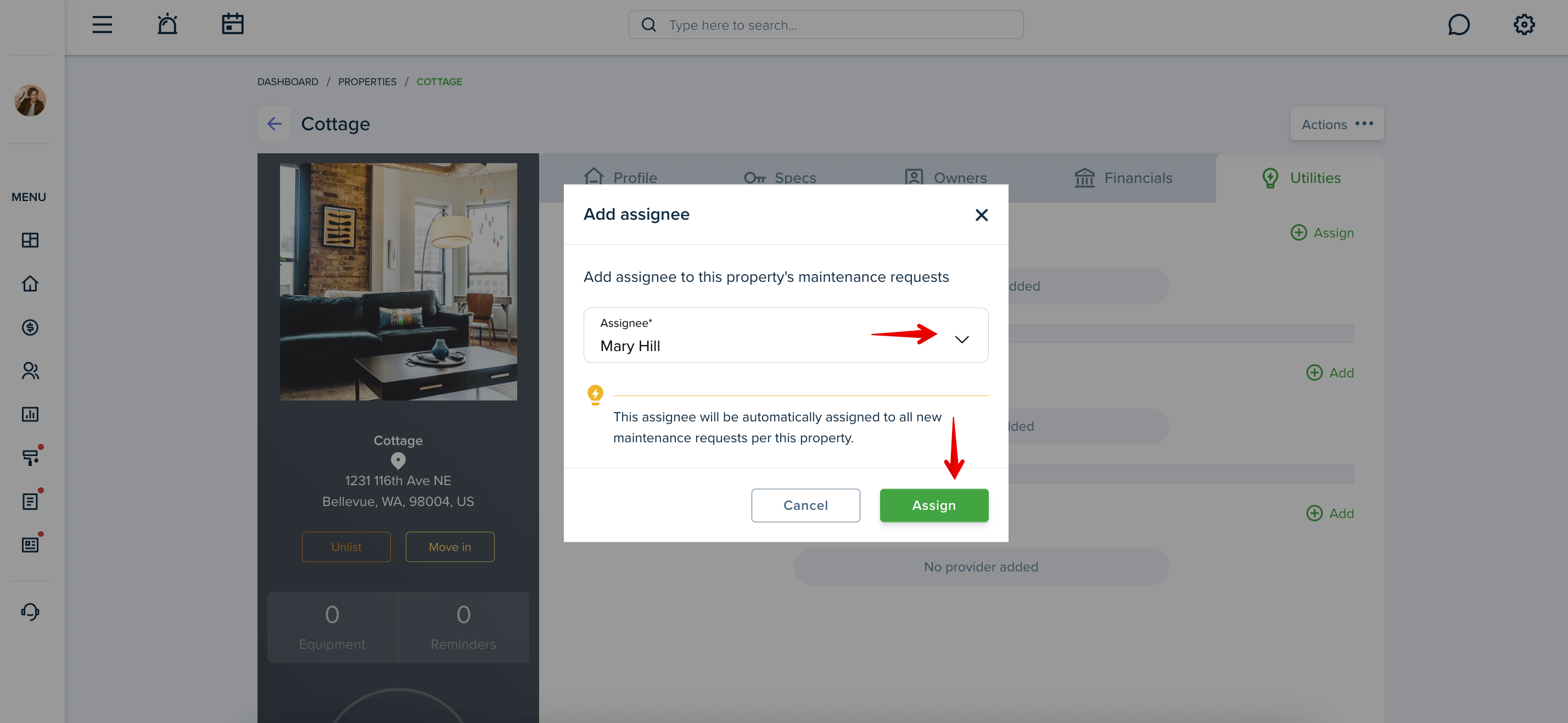Confirm with the green Assign button

coord(934,505)
